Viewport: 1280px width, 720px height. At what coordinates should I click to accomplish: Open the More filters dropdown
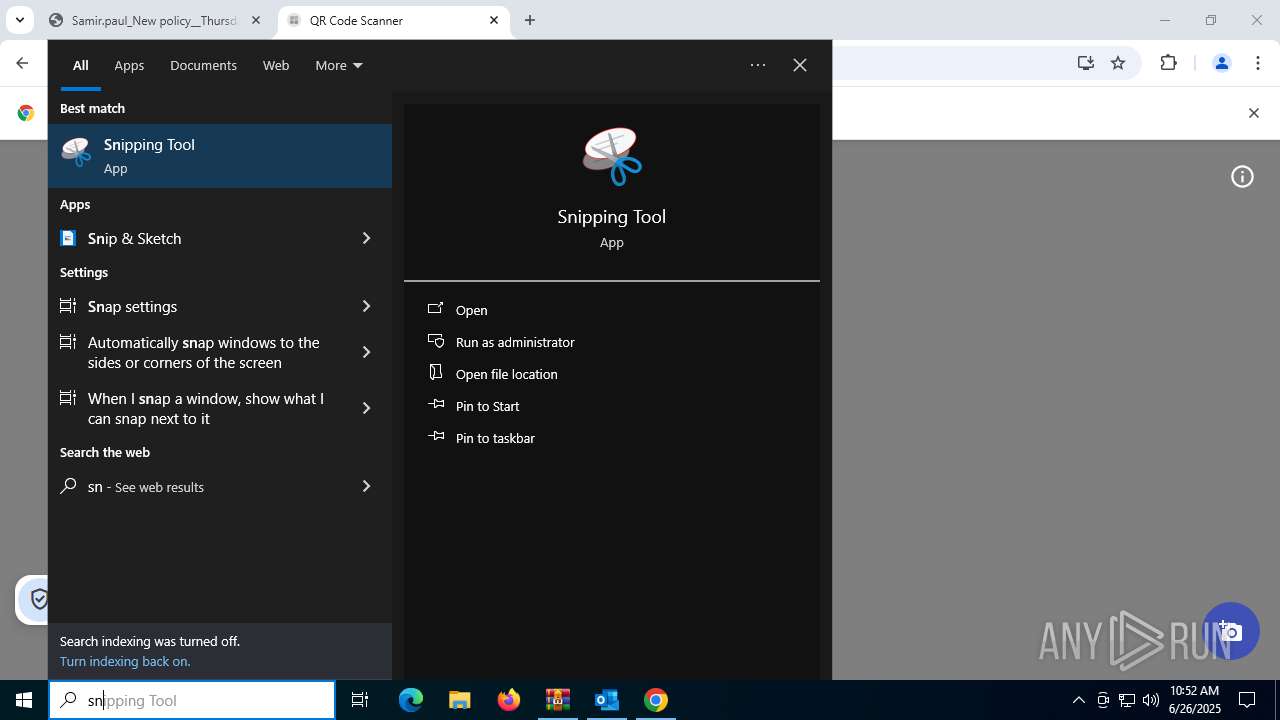tap(339, 65)
